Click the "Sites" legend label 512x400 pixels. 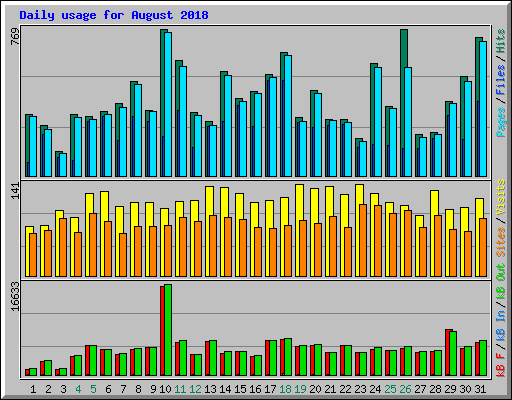(x=501, y=242)
